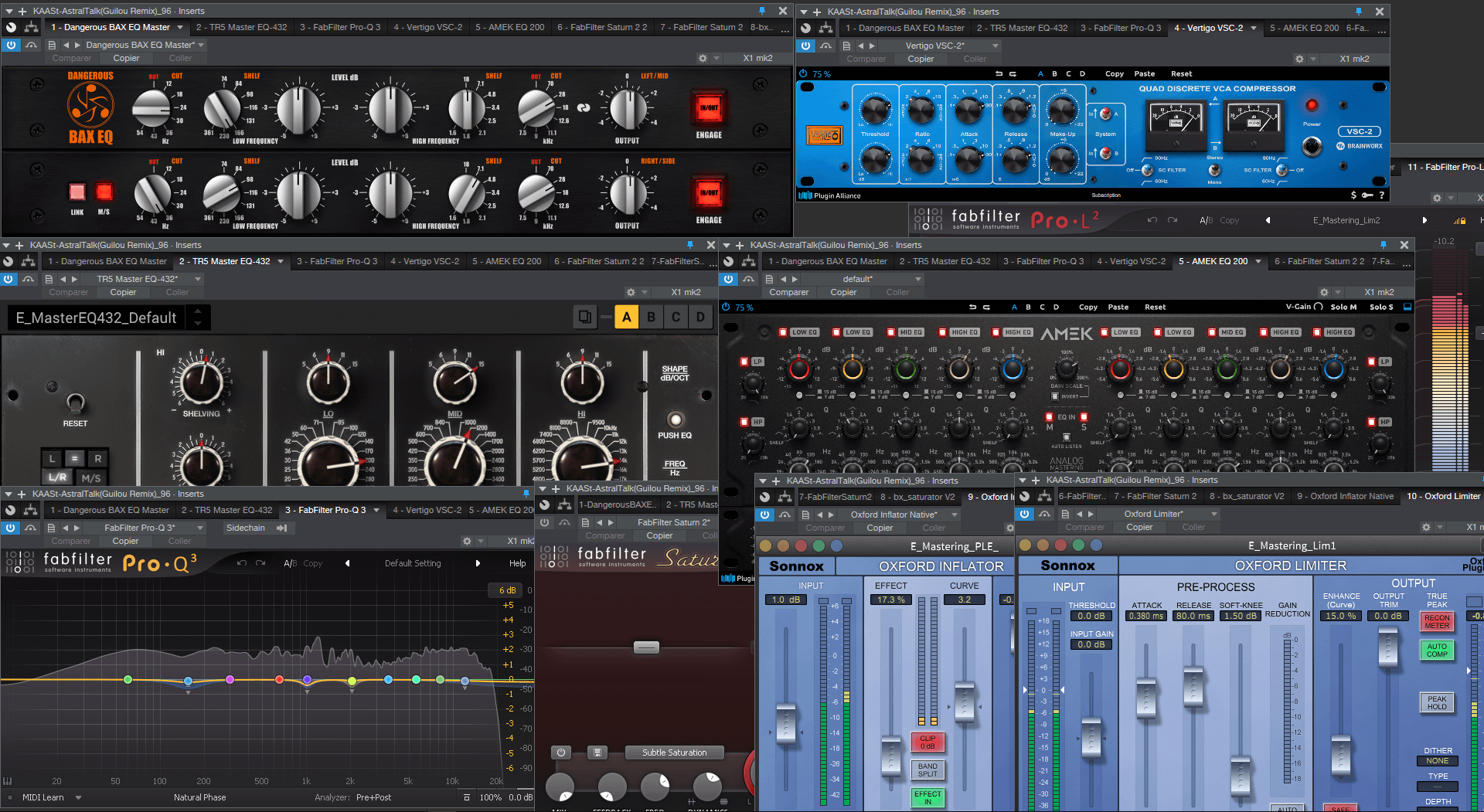Select red EQ band node in Pro-Q 3
The height and width of the screenshot is (812, 1484).
[x=280, y=679]
